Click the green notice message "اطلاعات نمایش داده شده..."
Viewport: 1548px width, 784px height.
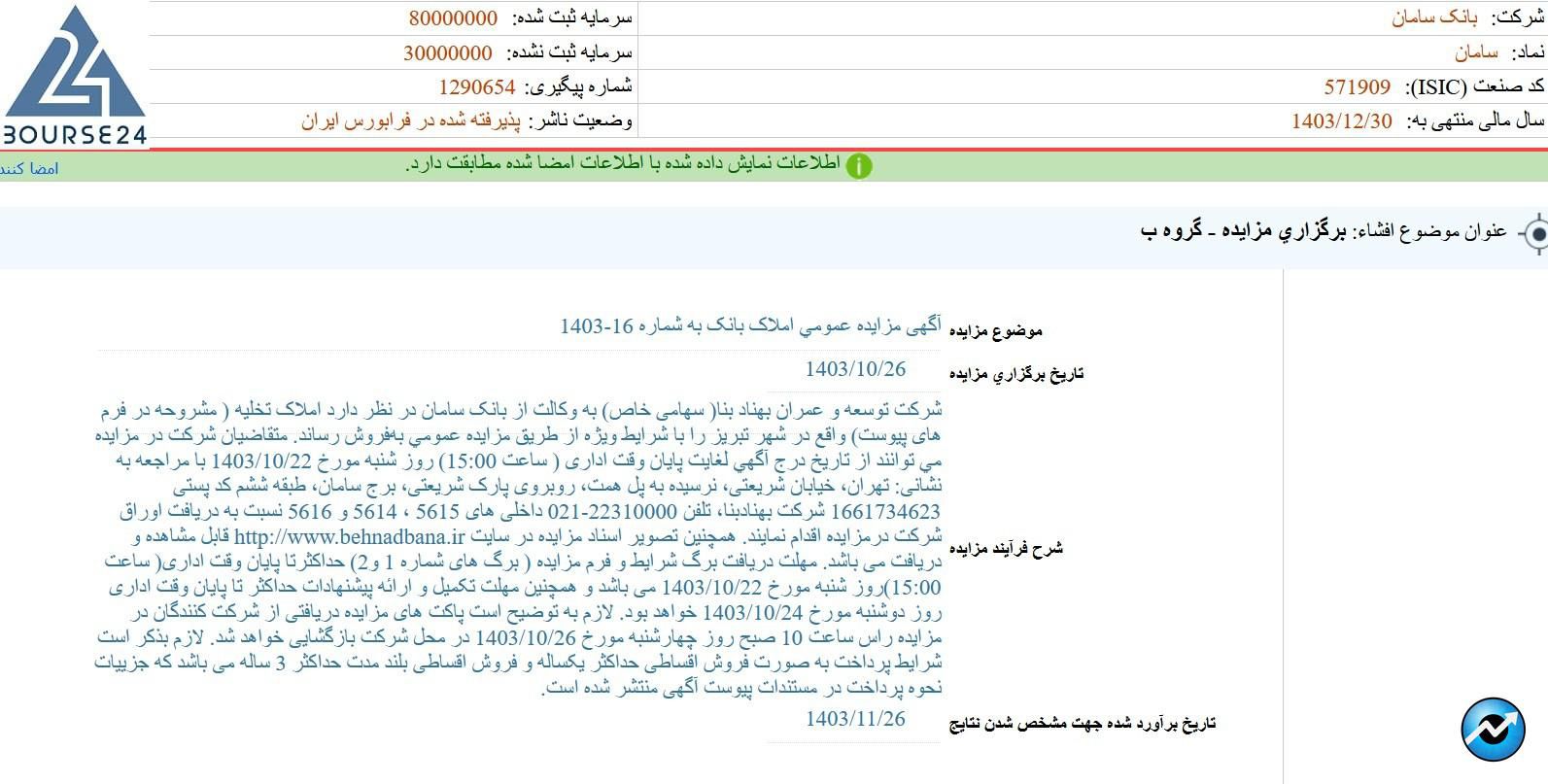pos(623,163)
